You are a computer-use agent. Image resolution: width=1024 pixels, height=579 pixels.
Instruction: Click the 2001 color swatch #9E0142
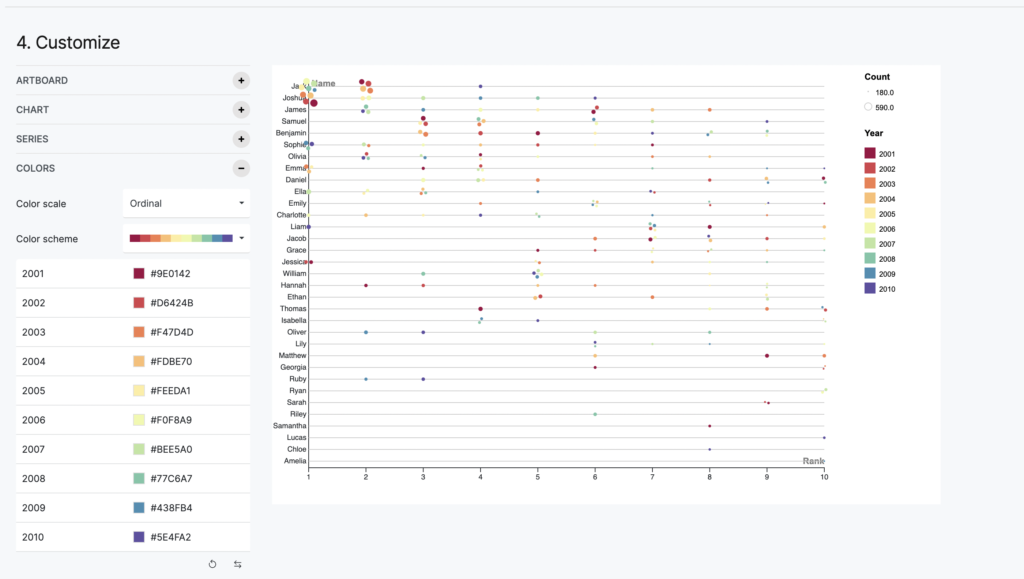point(138,274)
